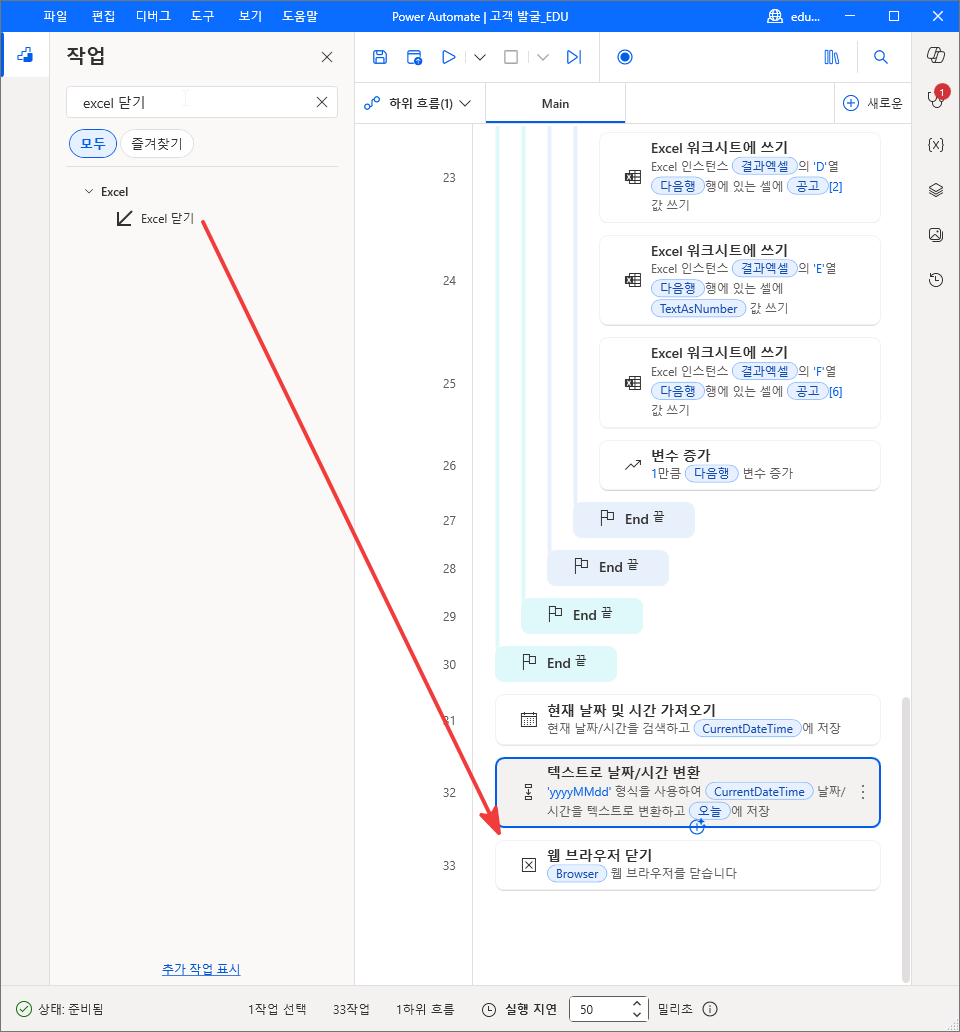The width and height of the screenshot is (960, 1032).
Task: Close the 작업 panel
Action: (x=326, y=57)
